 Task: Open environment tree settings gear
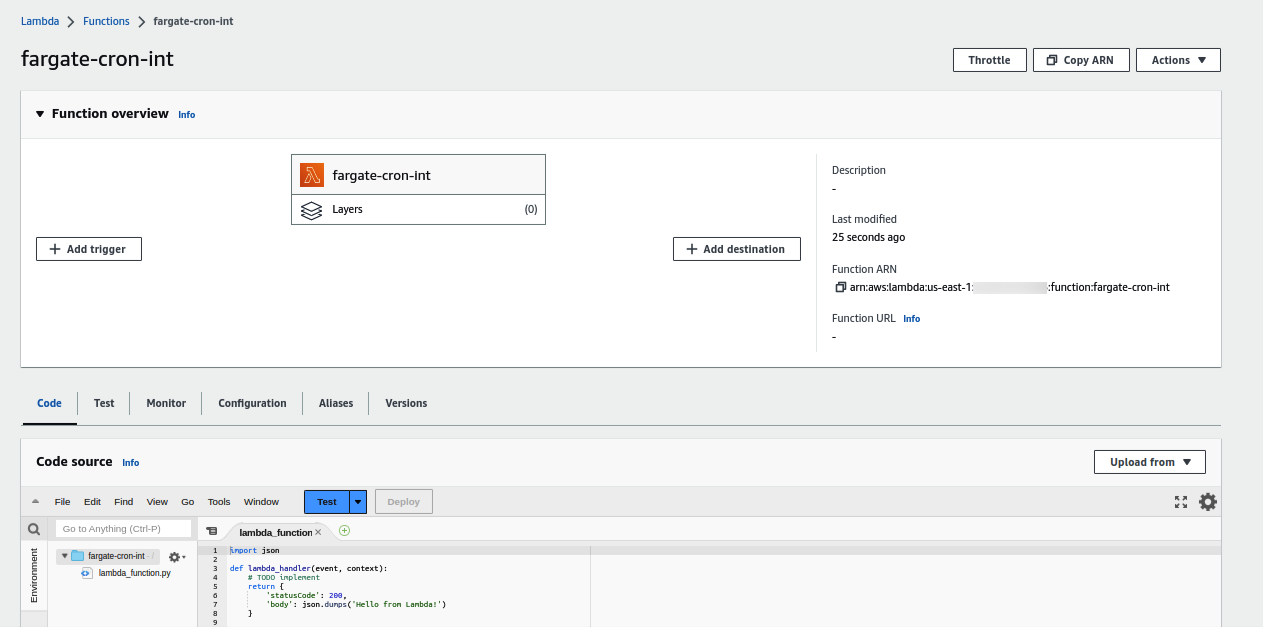(176, 557)
